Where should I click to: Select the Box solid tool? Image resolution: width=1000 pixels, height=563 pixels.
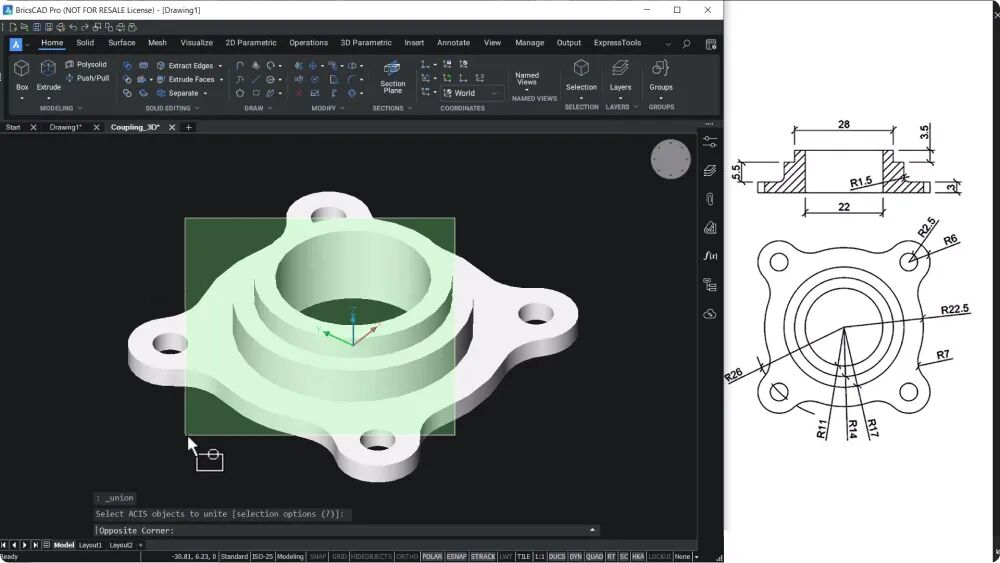coord(22,75)
